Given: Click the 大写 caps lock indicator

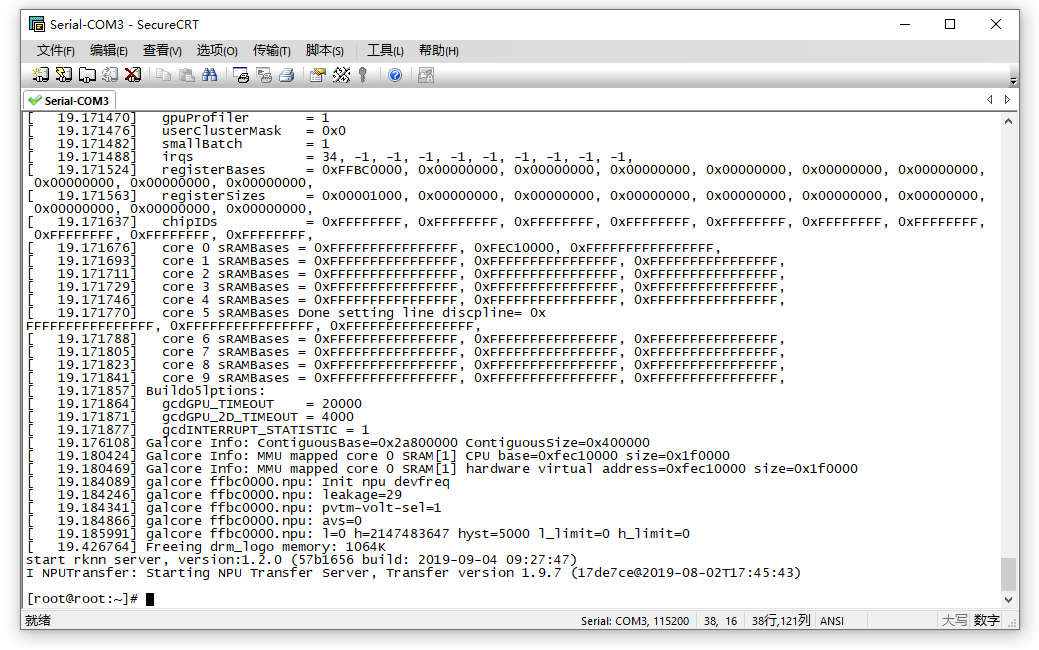Looking at the screenshot, I should point(954,621).
